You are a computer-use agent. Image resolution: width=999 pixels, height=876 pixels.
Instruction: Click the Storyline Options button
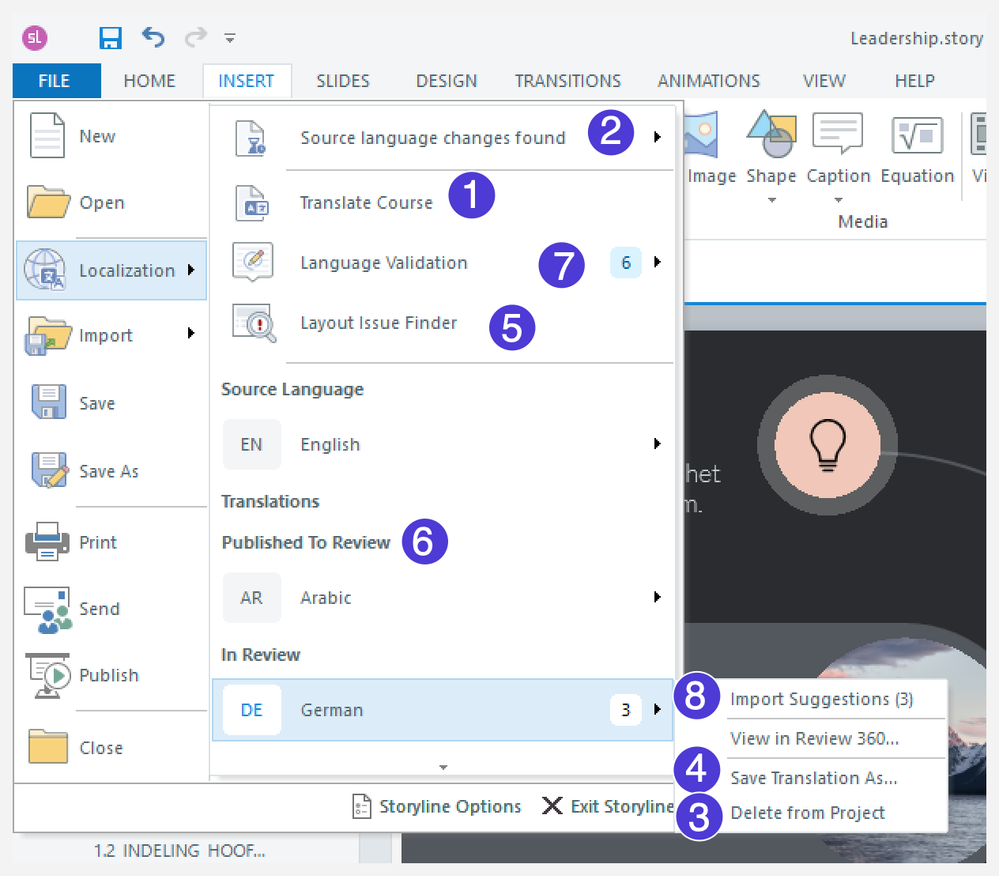pyautogui.click(x=436, y=807)
